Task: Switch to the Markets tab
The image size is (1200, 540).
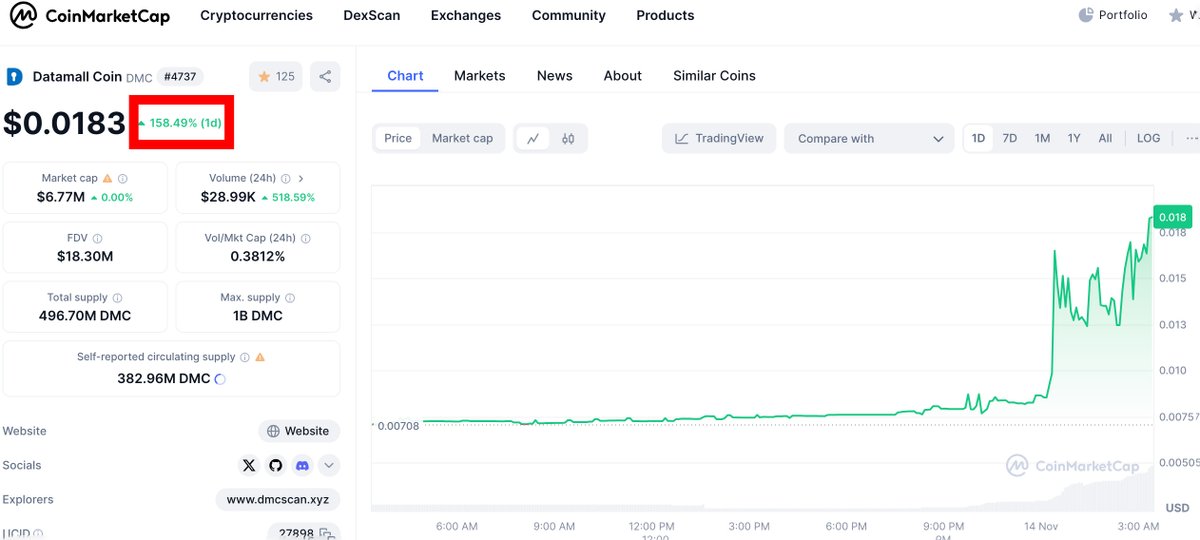Action: pos(479,76)
